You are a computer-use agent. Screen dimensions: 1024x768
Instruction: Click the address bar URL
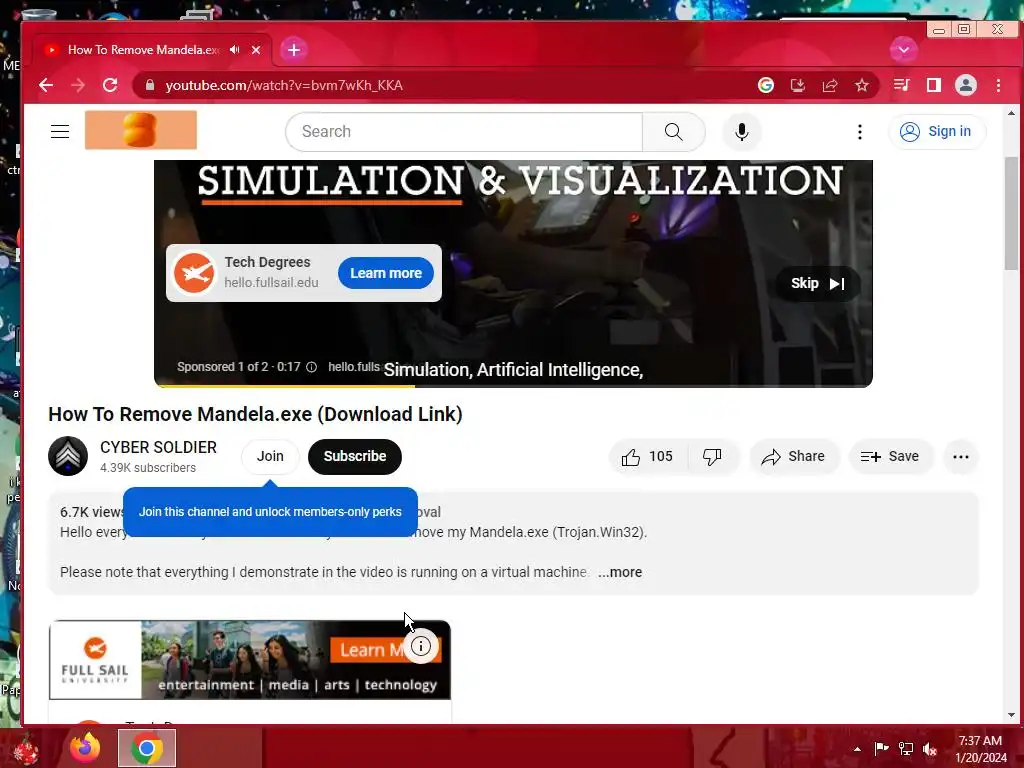(x=283, y=86)
